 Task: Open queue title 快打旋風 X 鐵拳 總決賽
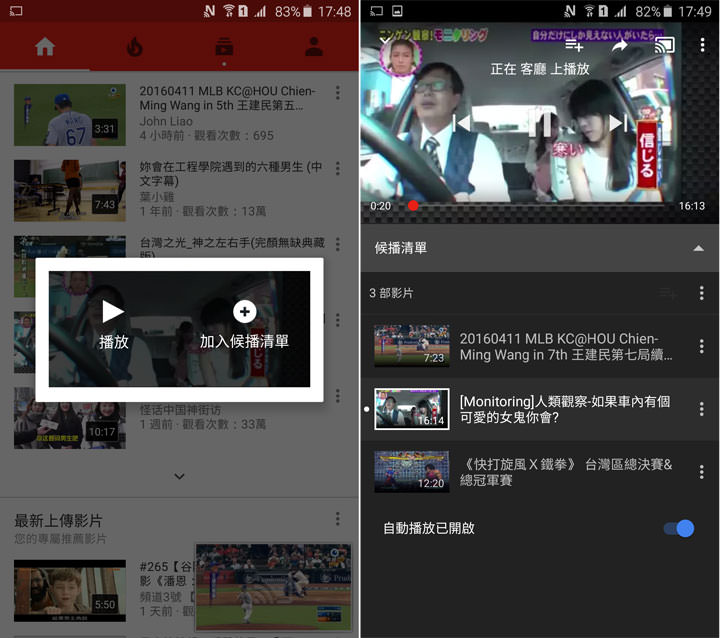[567, 472]
